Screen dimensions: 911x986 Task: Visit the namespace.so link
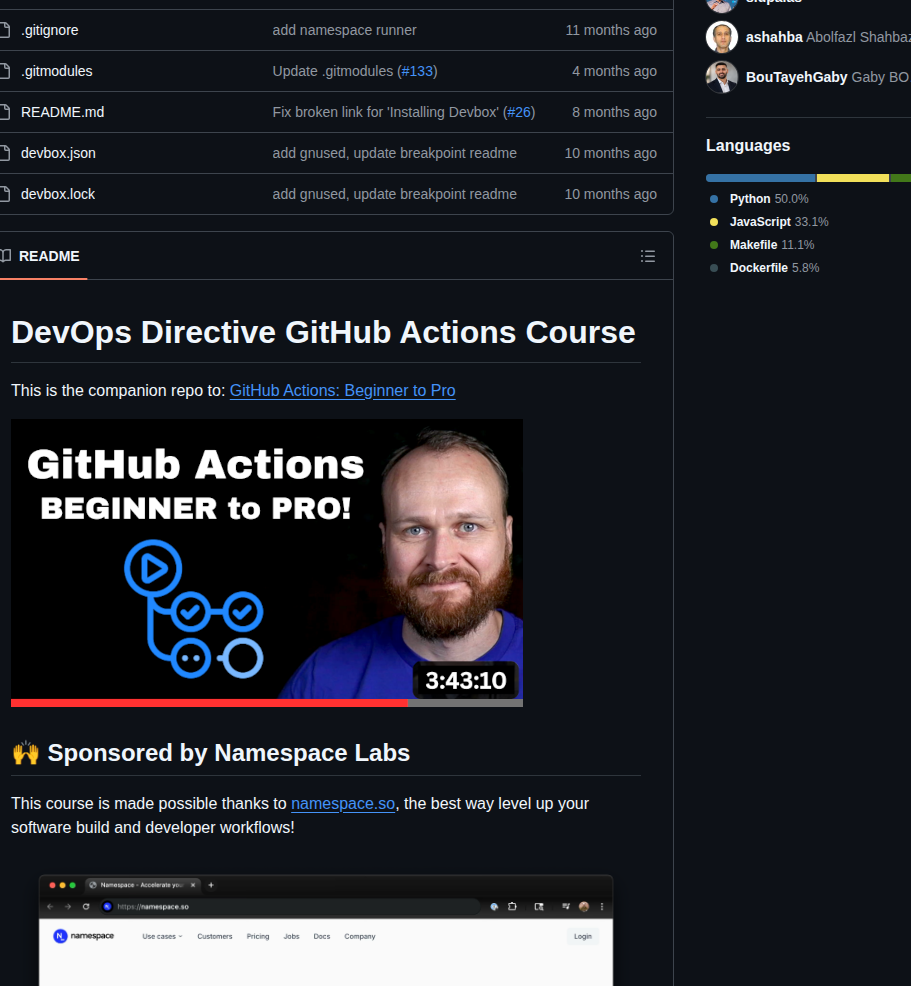coord(343,804)
